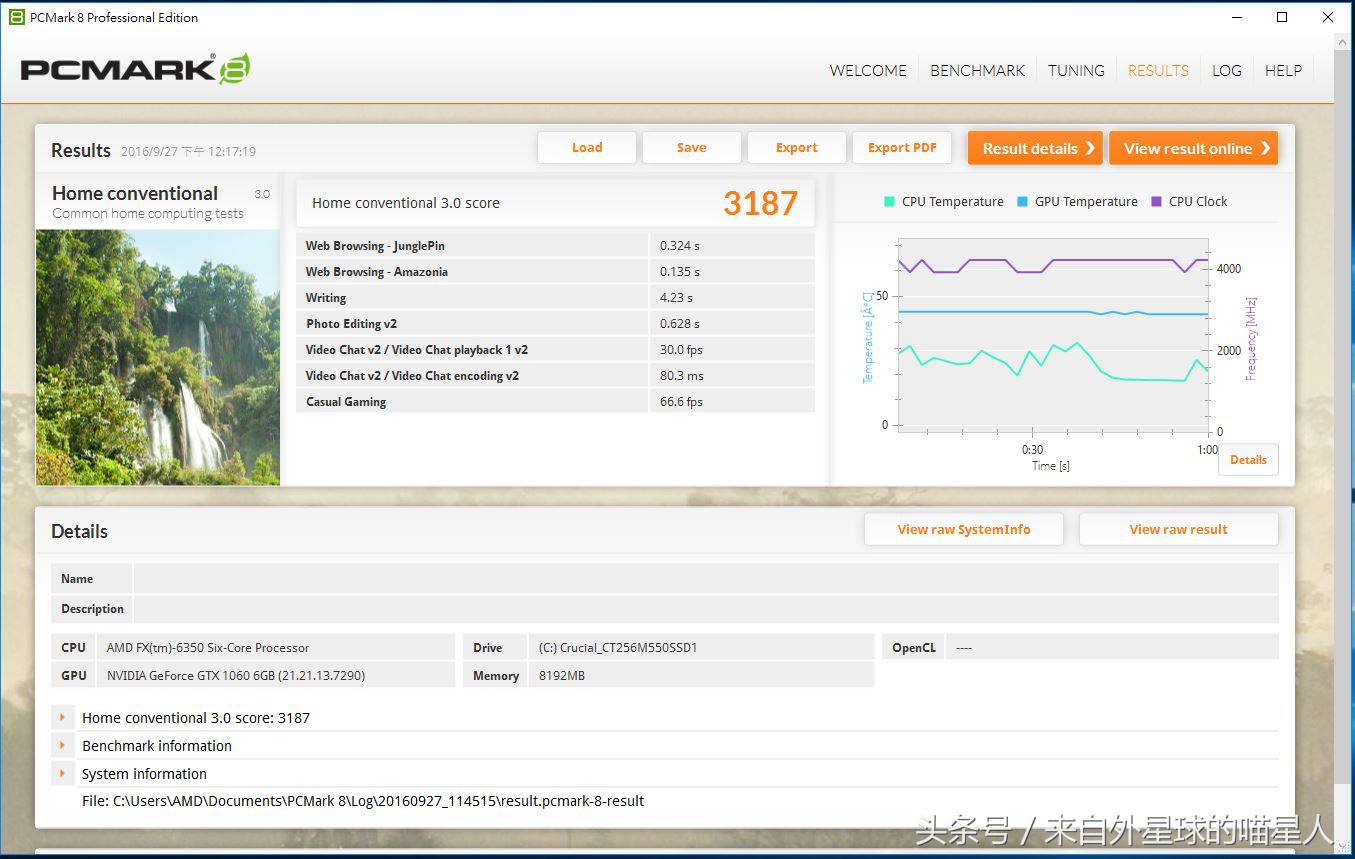Click the waterfall preview image
This screenshot has width=1355, height=859.
[x=157, y=357]
